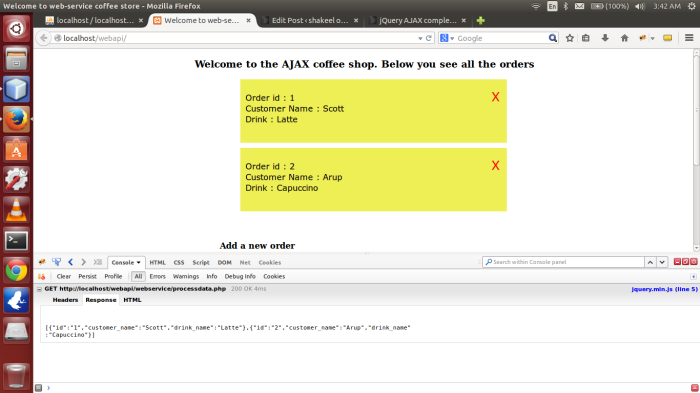
Task: Open the URL bar history dropdown
Action: 420,38
